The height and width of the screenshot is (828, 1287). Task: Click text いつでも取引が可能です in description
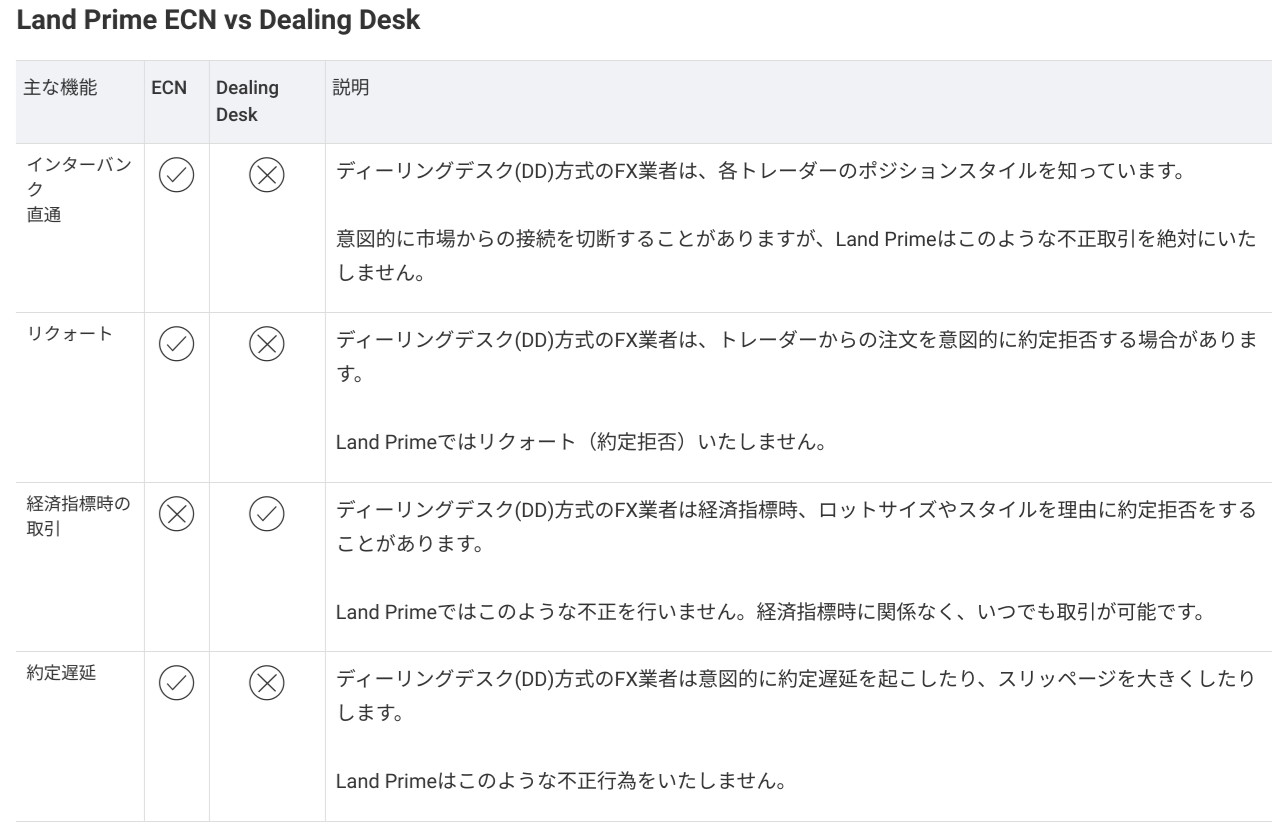(x=1105, y=611)
